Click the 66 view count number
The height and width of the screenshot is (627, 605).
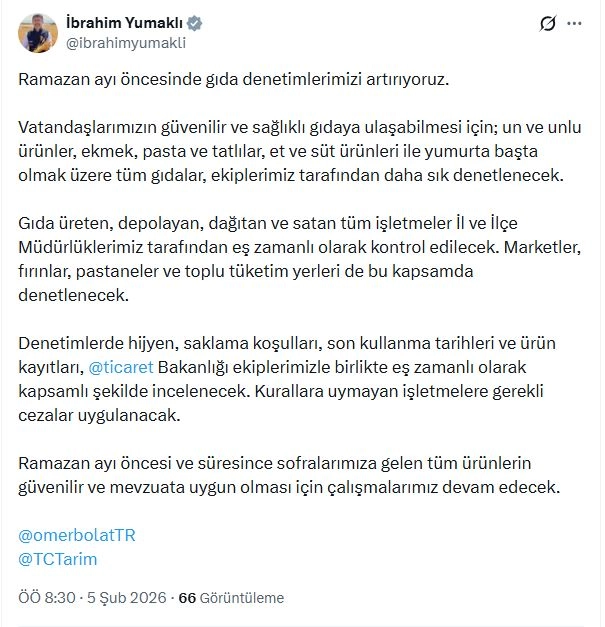pyautogui.click(x=186, y=598)
